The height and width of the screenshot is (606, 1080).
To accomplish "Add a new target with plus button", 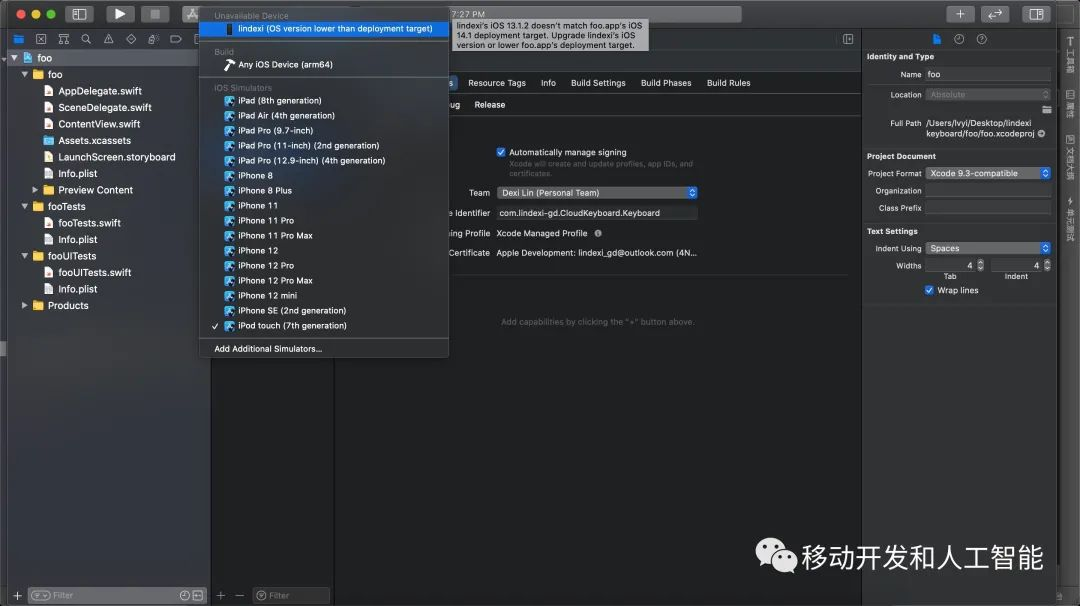I will [220, 596].
